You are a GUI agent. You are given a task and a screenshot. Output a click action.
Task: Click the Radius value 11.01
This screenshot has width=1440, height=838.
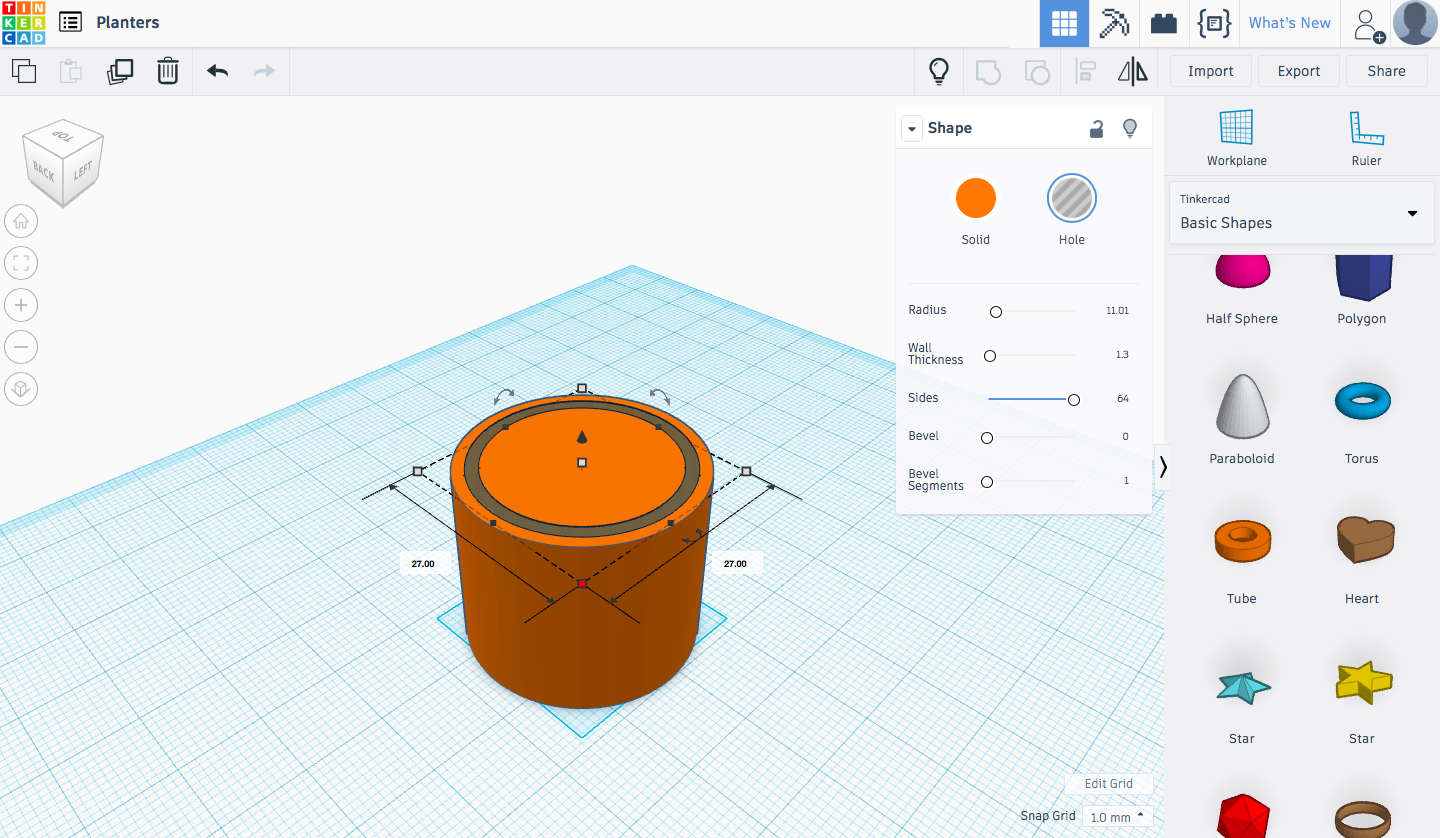pyautogui.click(x=1117, y=311)
